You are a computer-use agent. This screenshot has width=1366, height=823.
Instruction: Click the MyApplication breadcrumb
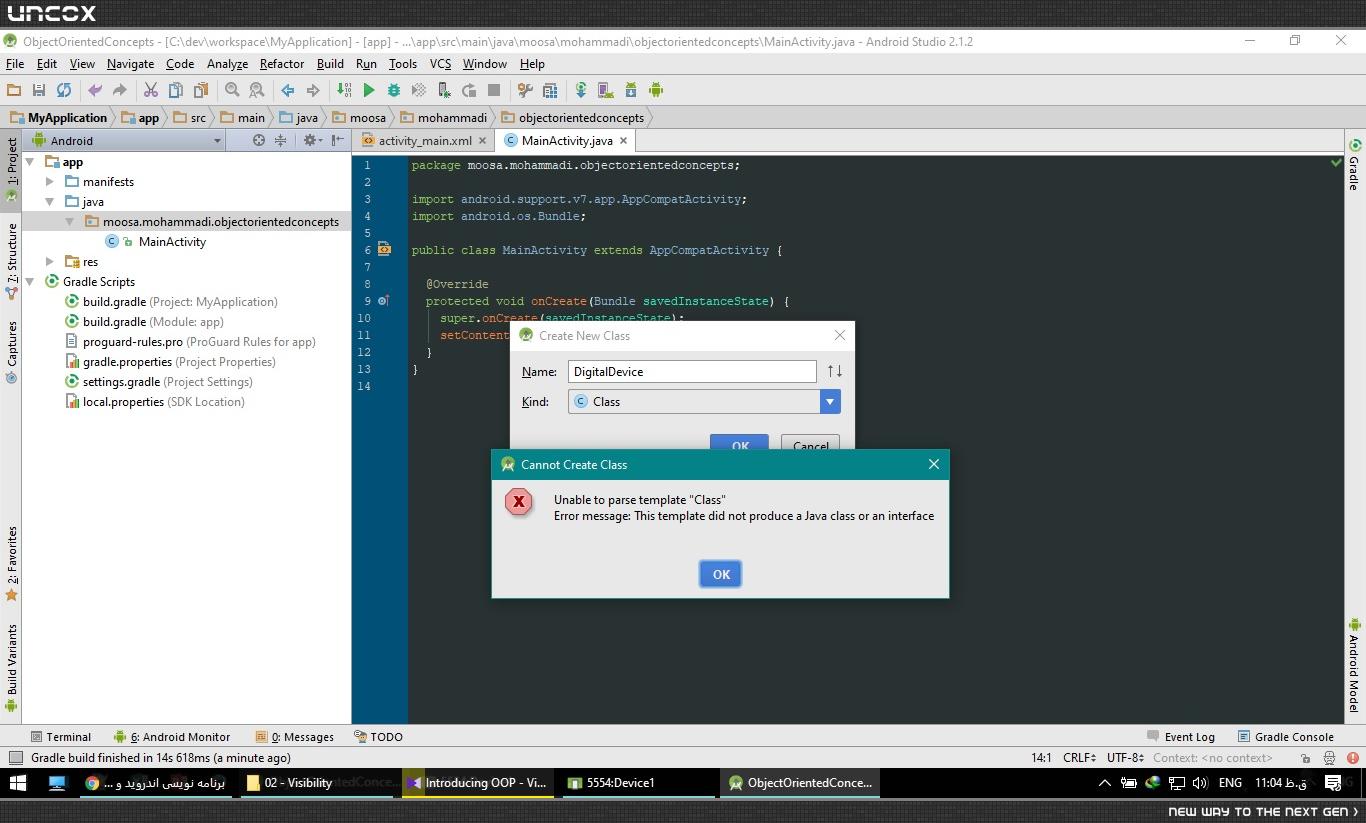click(x=59, y=117)
